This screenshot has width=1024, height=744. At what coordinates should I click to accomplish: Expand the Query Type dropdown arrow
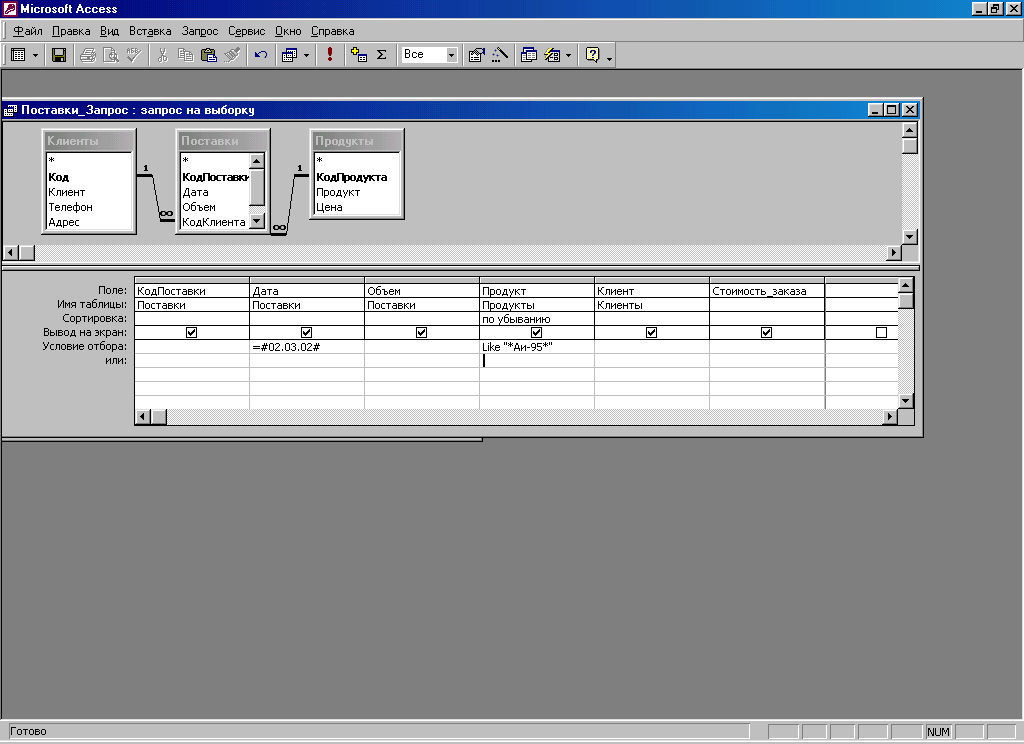pyautogui.click(x=306, y=56)
